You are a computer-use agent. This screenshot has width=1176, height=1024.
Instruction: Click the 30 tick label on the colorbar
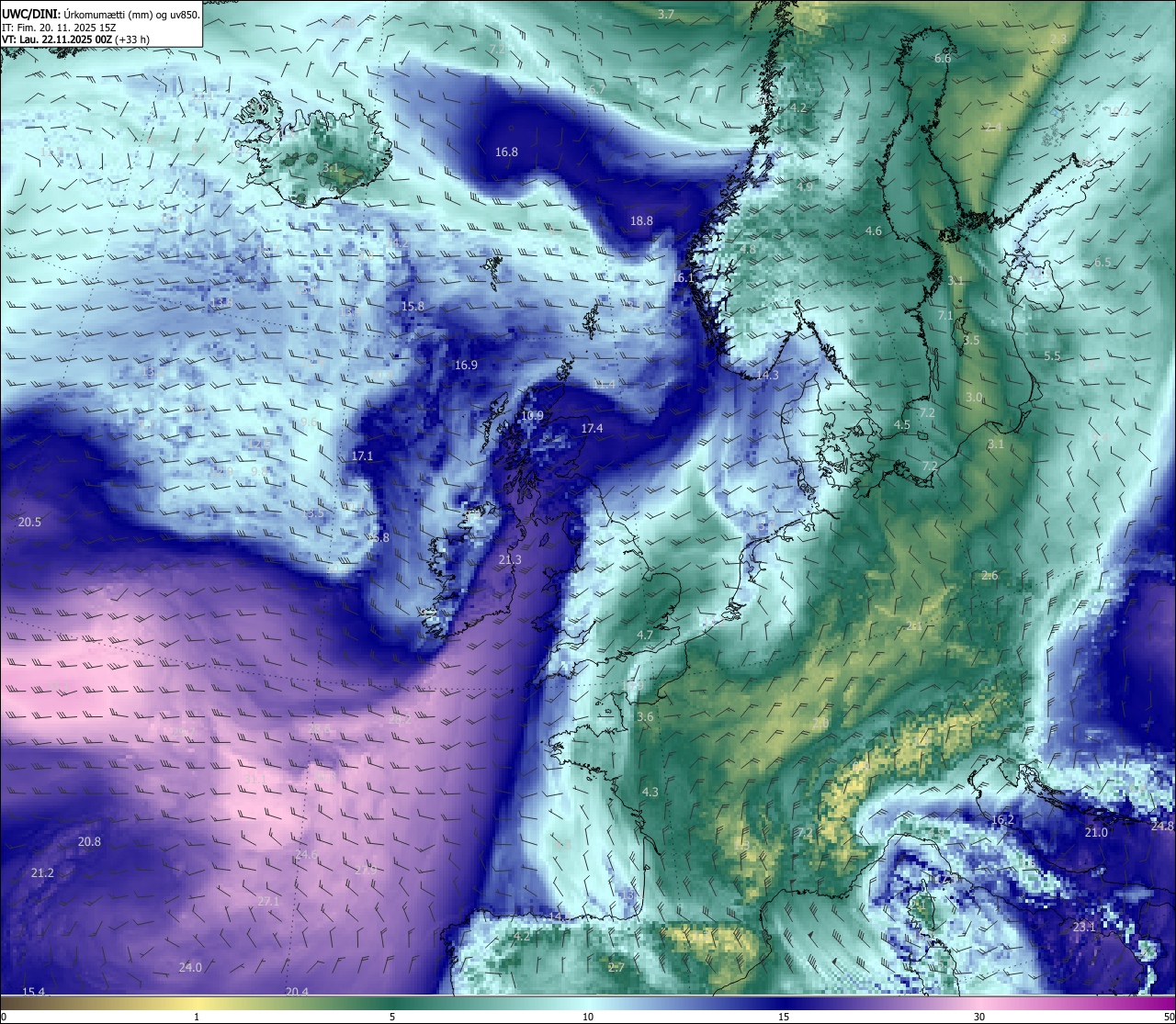(979, 1017)
